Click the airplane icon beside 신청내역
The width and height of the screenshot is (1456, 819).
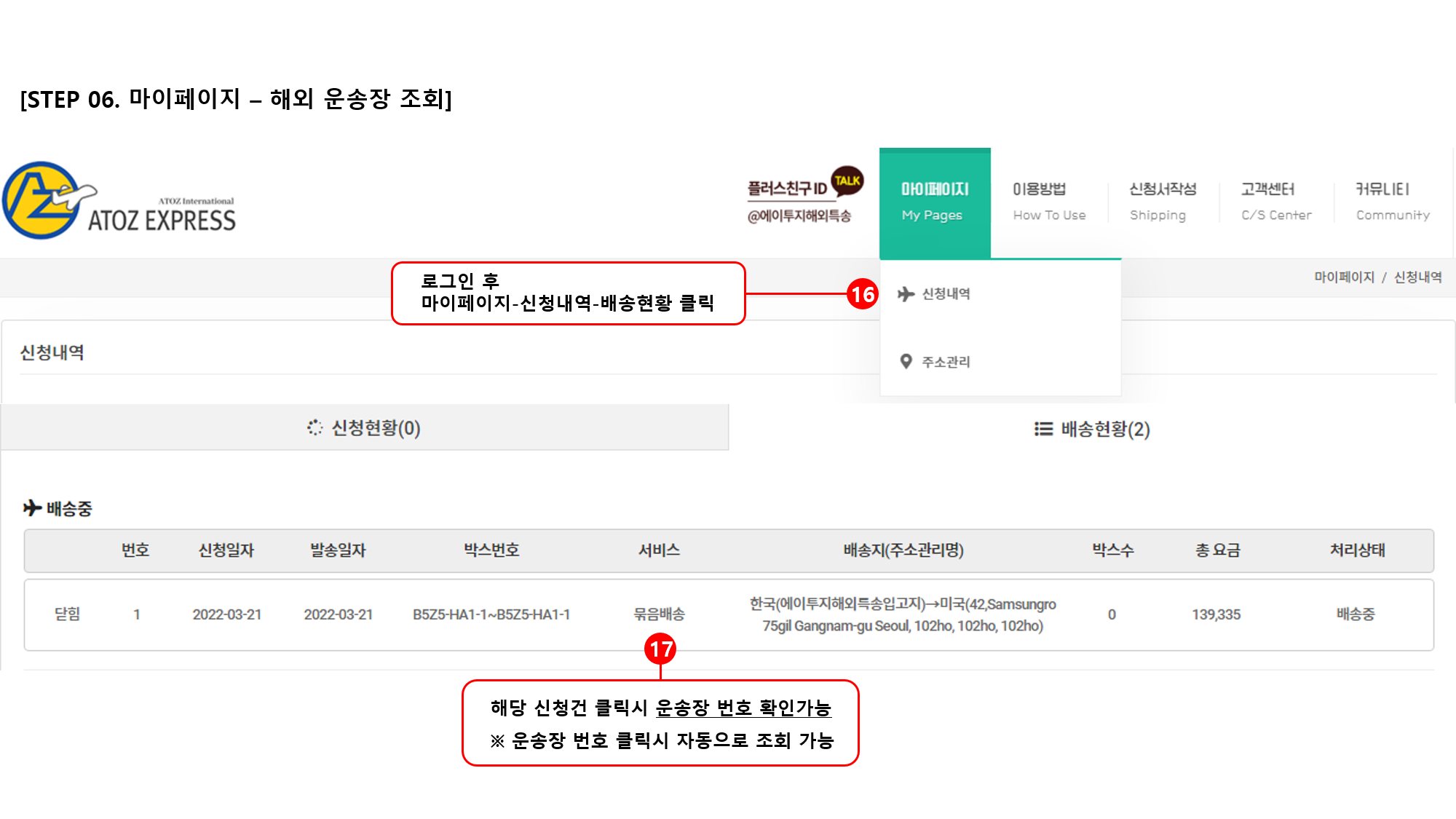pos(906,294)
